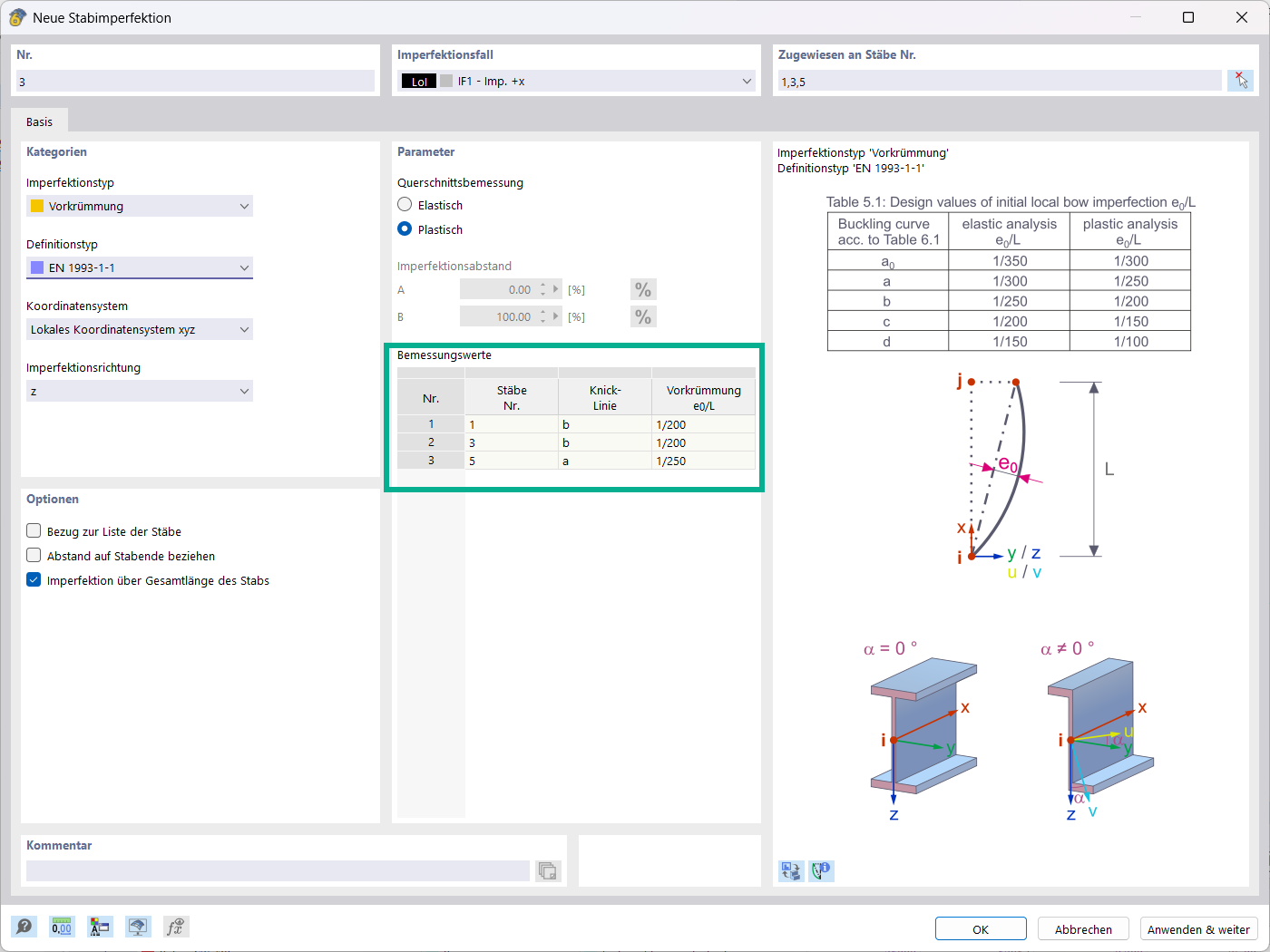The width and height of the screenshot is (1270, 952).
Task: Select the 1/200 Vorkrümmung cell in row 1
Action: 704,424
